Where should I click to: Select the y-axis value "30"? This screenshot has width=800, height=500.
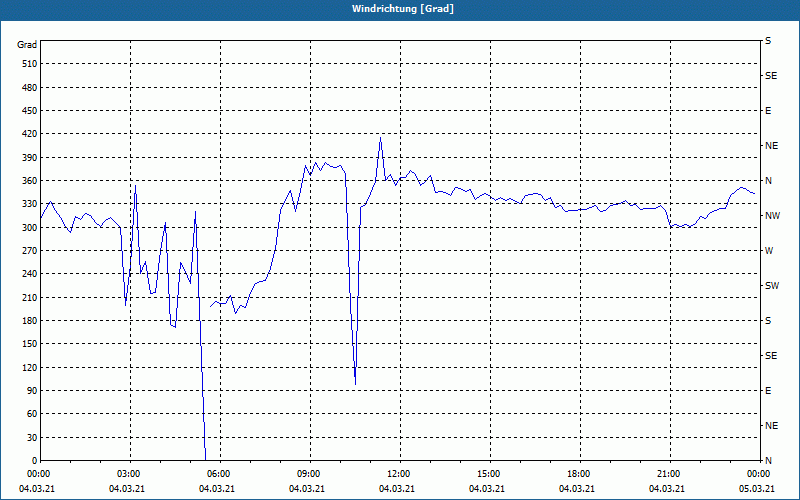click(32, 438)
